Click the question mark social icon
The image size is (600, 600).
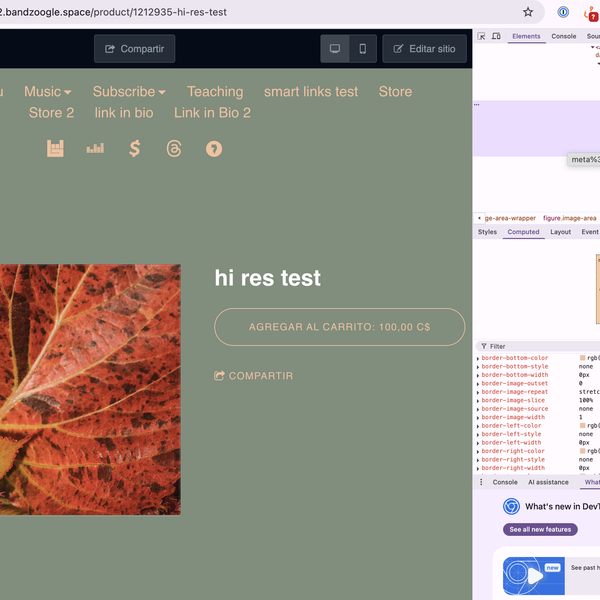(x=214, y=149)
